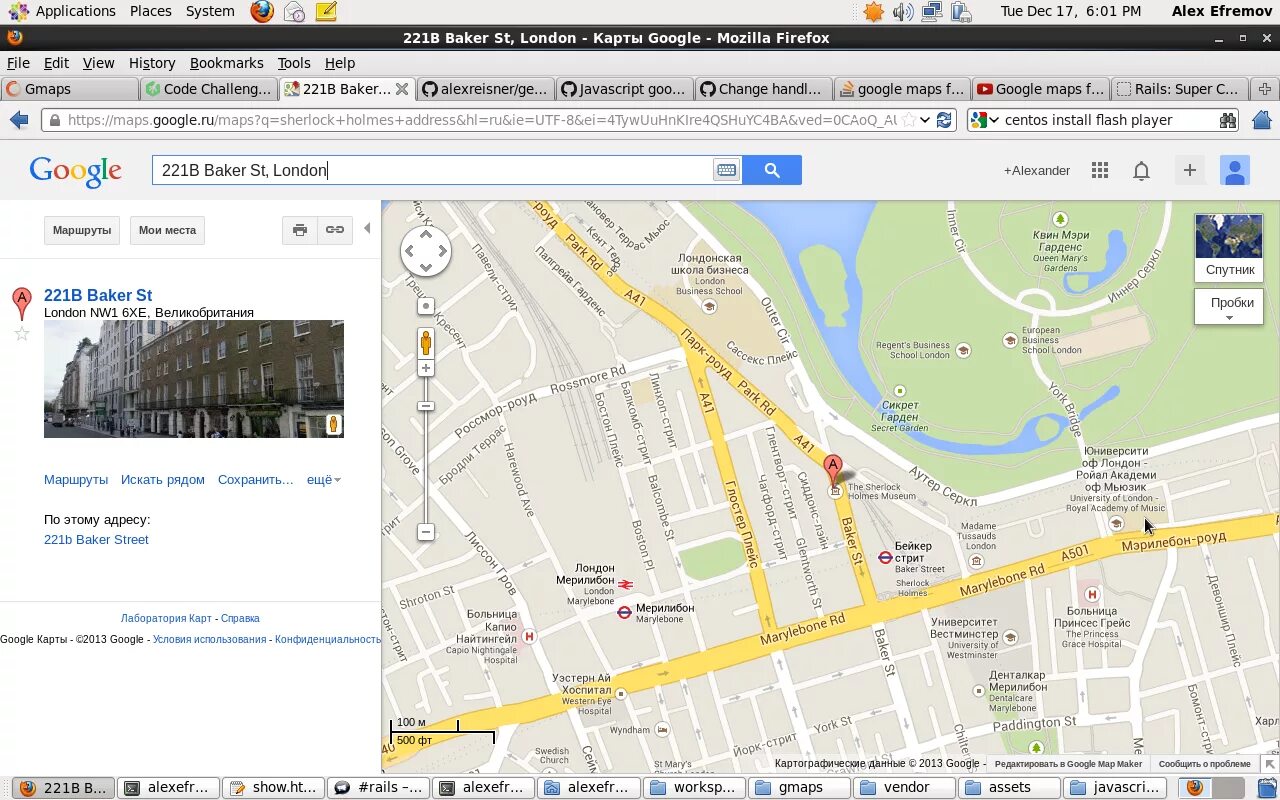Click the Искать рядом link

pyautogui.click(x=163, y=480)
